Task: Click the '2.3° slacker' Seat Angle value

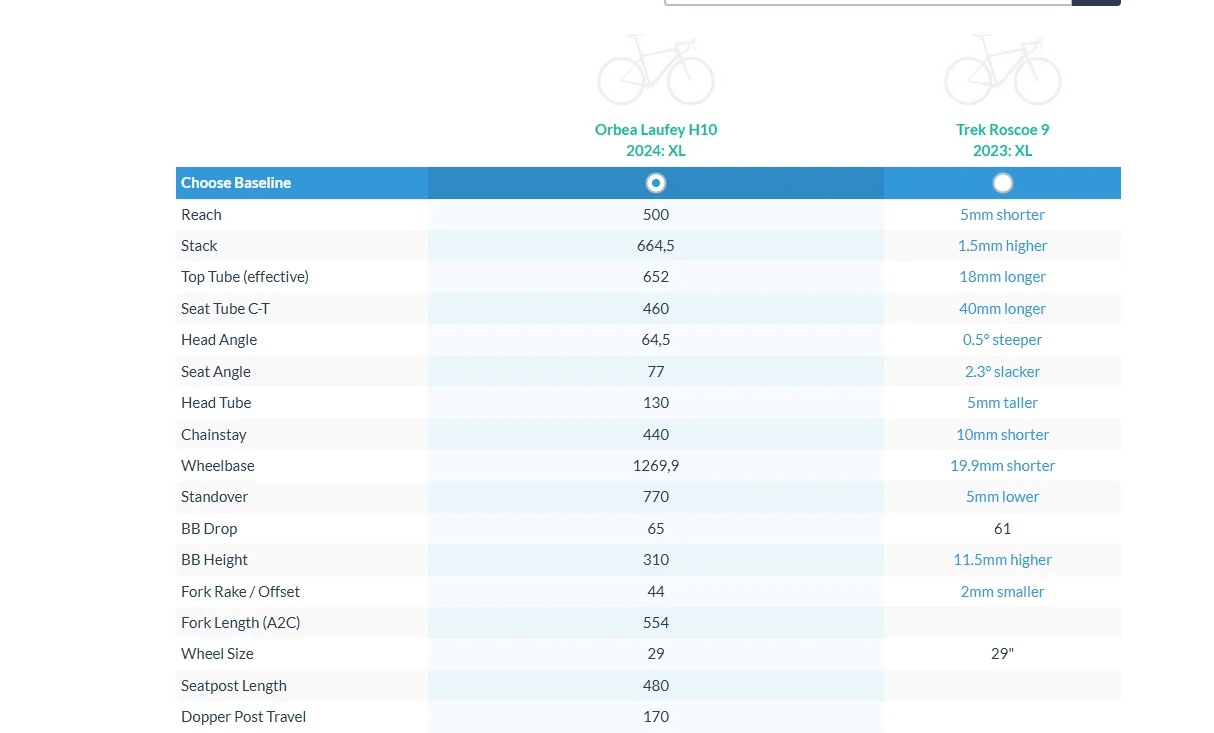Action: tap(1002, 372)
